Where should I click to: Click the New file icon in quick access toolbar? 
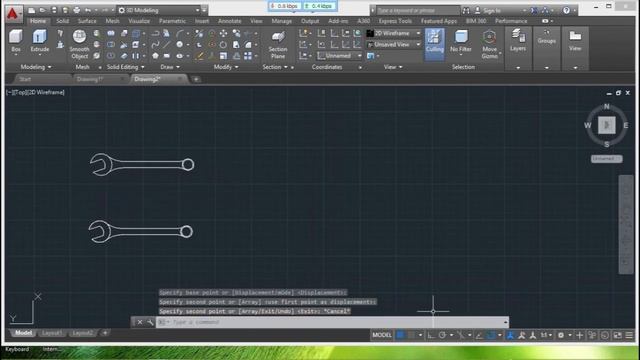pyautogui.click(x=31, y=10)
